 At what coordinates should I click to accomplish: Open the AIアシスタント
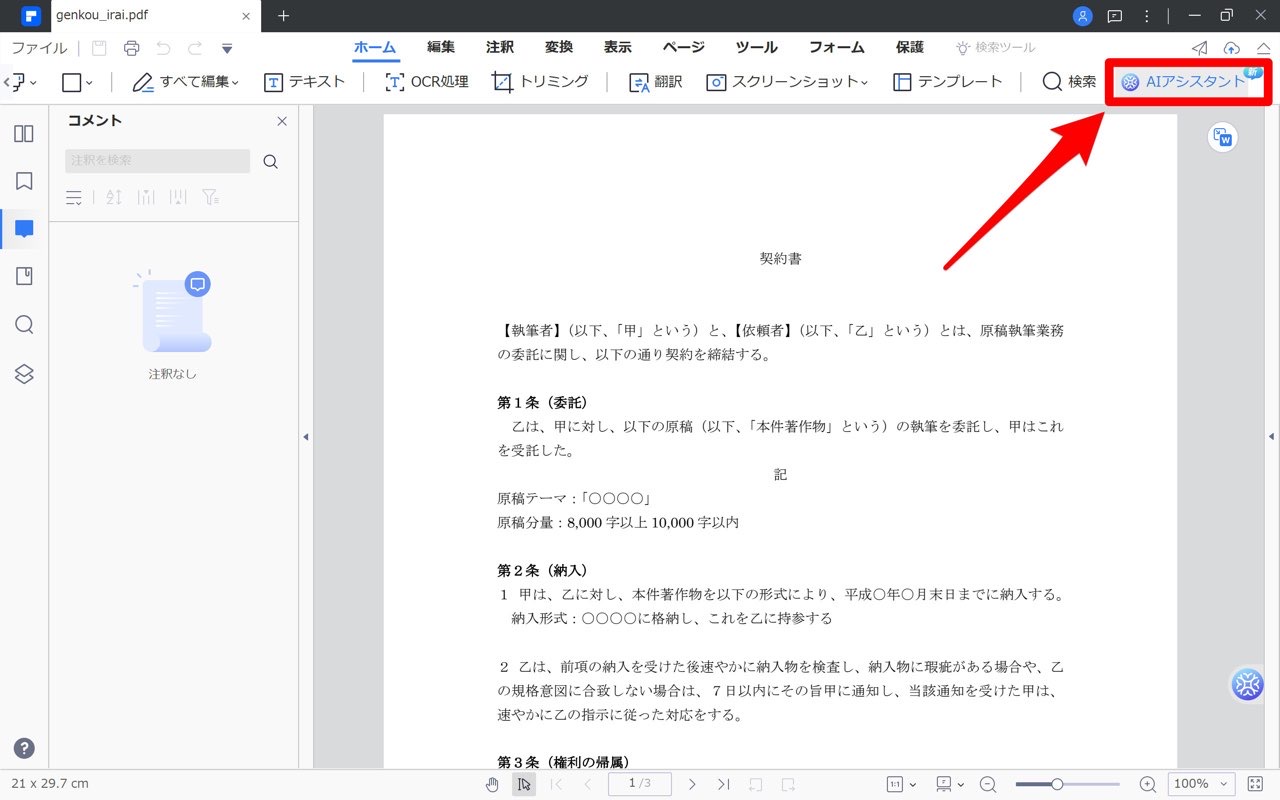(1186, 81)
